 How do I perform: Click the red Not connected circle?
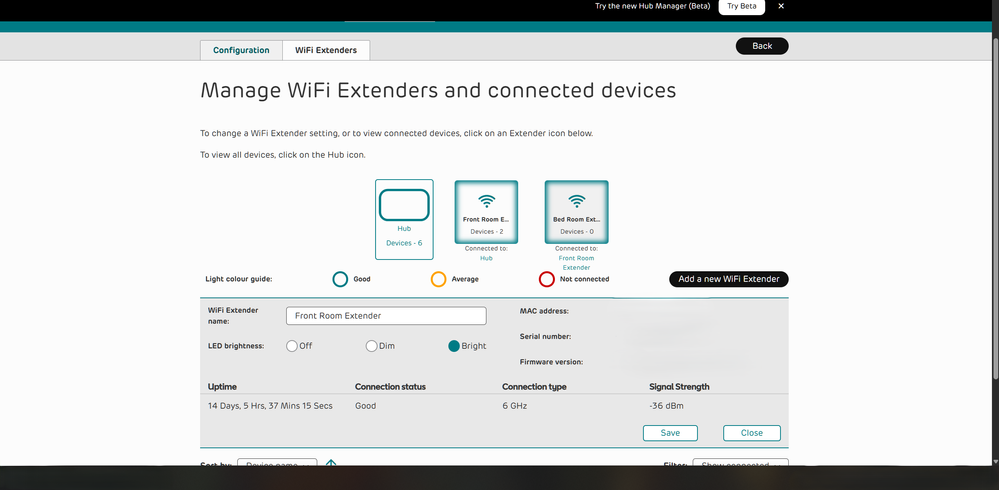coord(547,279)
